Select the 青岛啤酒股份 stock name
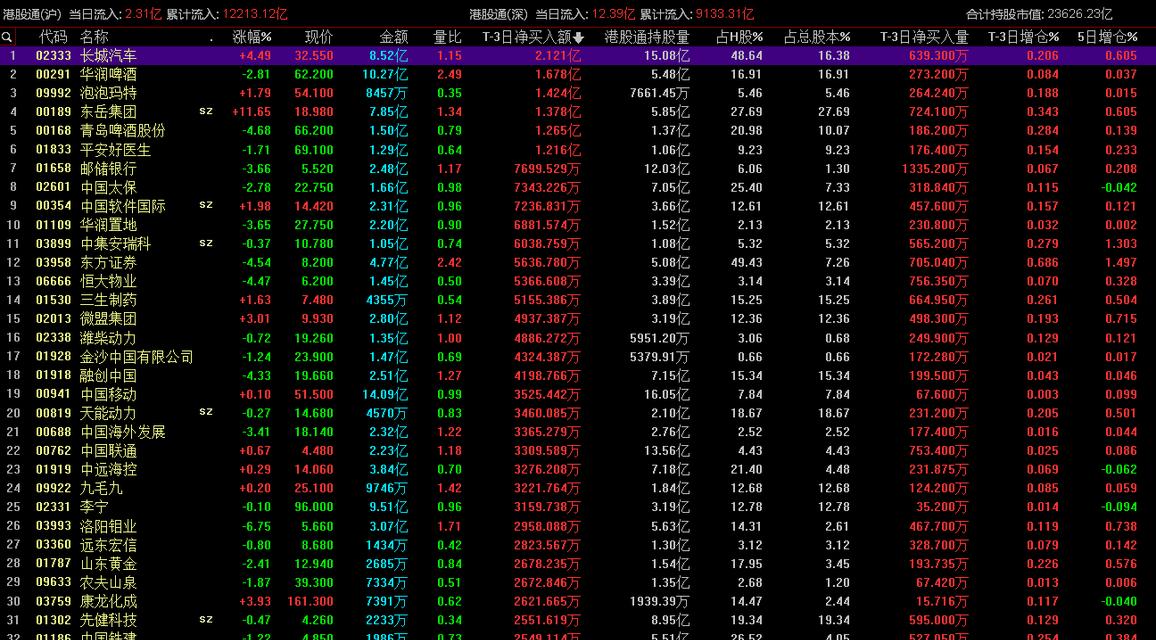 [123, 131]
